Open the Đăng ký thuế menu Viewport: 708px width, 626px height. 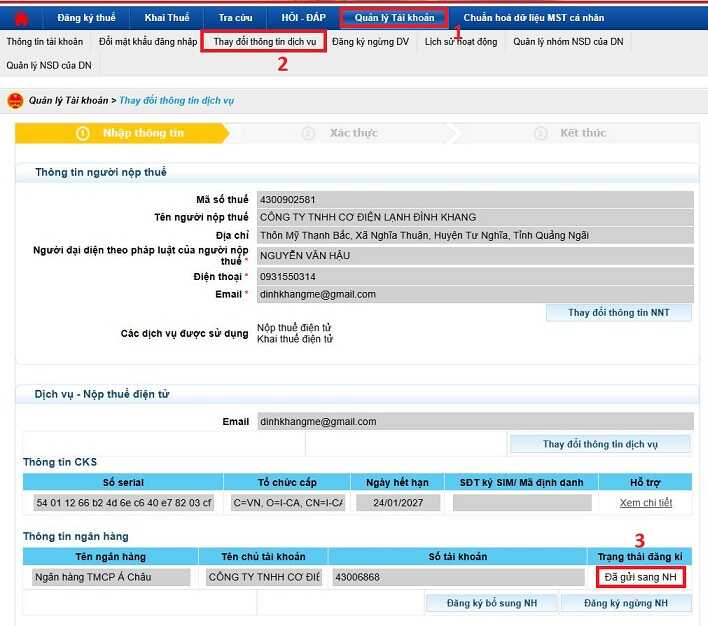tap(86, 18)
